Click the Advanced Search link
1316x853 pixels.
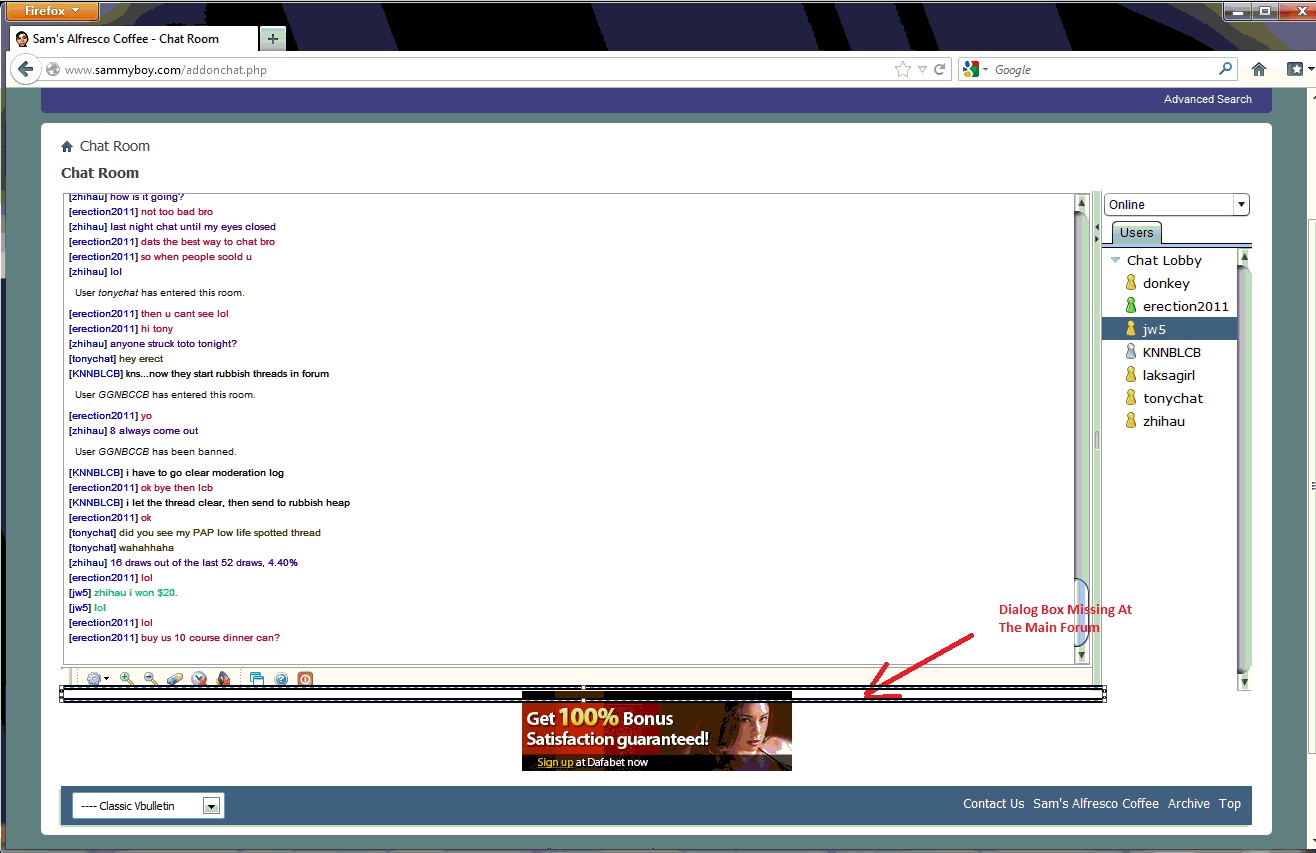coord(1207,99)
